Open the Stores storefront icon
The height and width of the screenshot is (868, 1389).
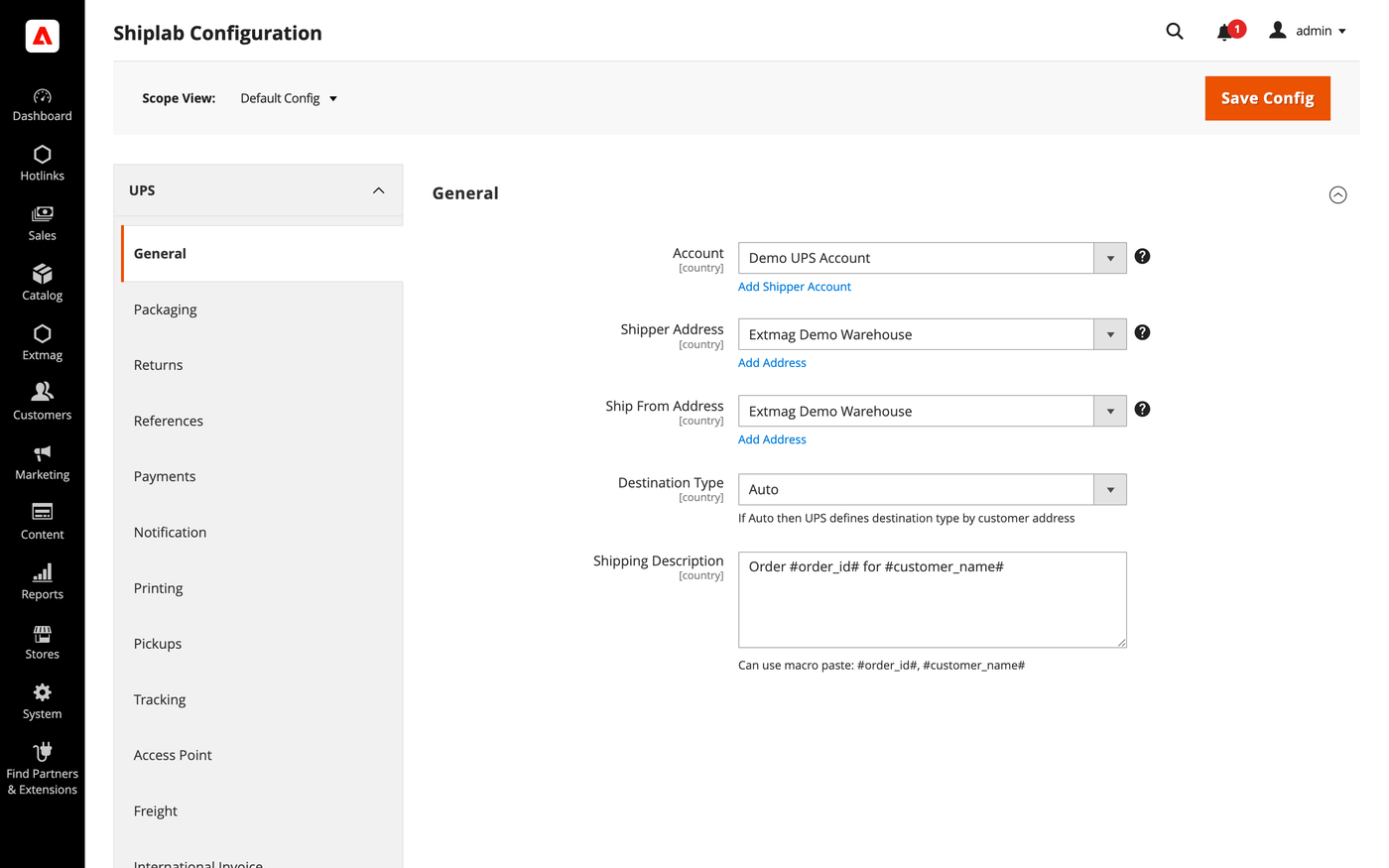(x=42, y=633)
